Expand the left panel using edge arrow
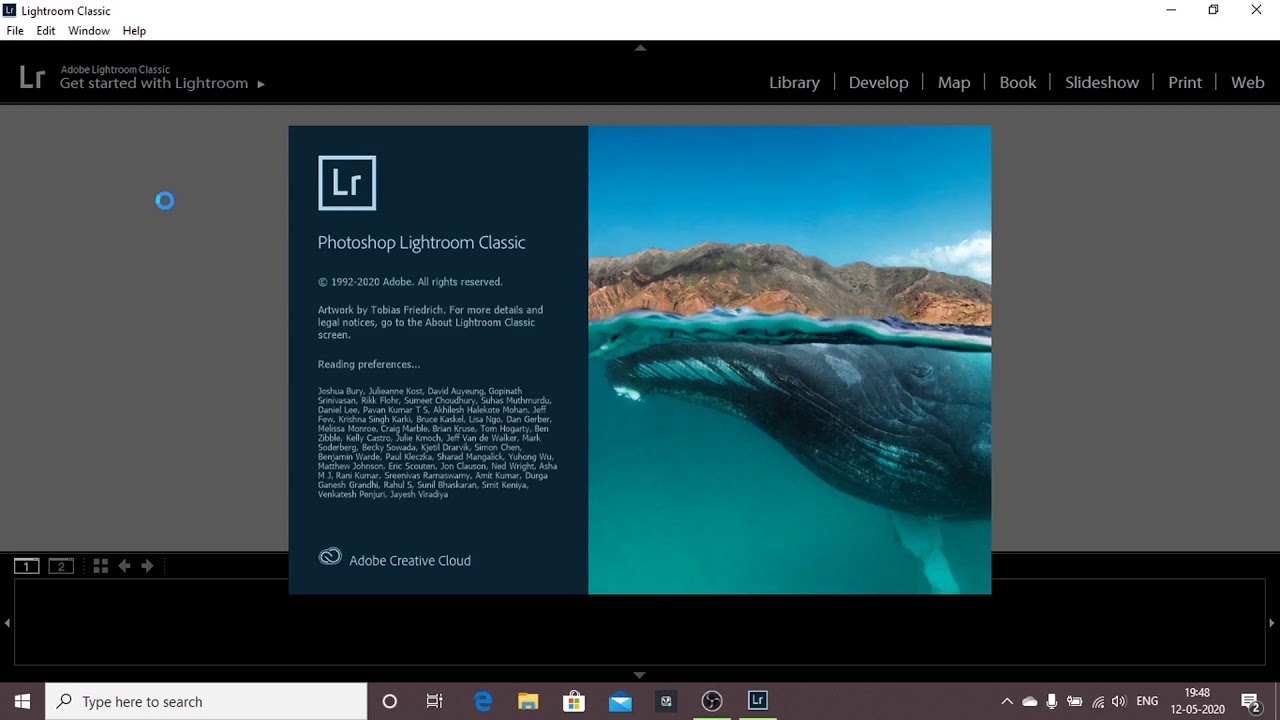1280x720 pixels. tap(7, 623)
